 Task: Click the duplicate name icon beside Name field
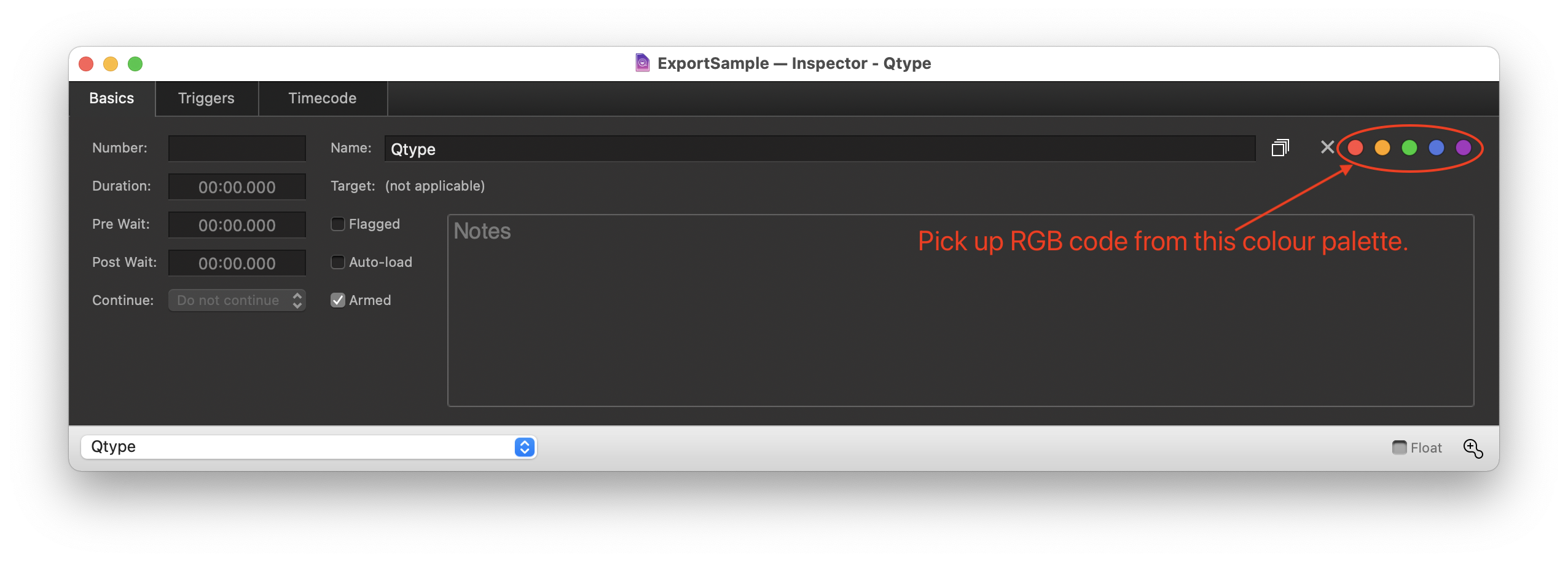1280,148
